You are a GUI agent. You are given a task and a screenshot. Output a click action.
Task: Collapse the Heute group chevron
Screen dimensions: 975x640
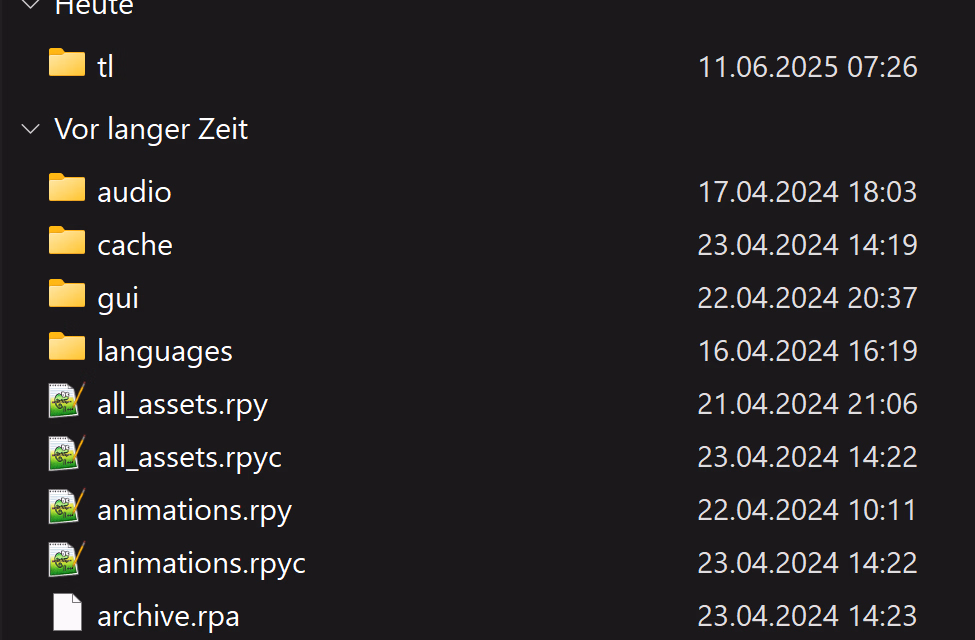tap(30, 5)
